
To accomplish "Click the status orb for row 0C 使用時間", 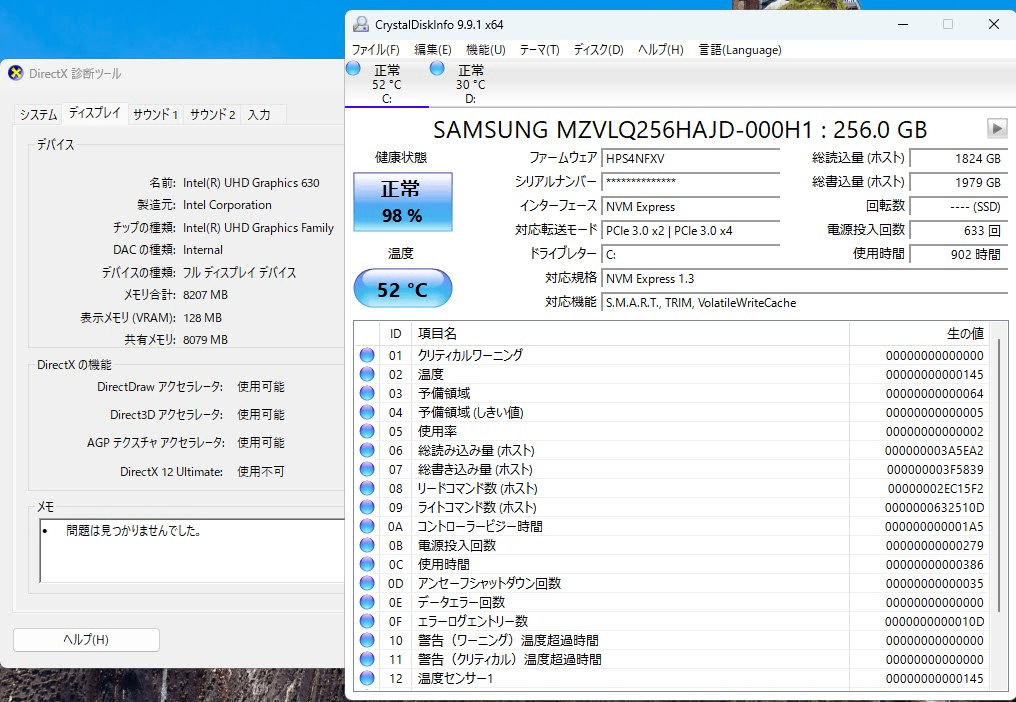I will (x=367, y=564).
